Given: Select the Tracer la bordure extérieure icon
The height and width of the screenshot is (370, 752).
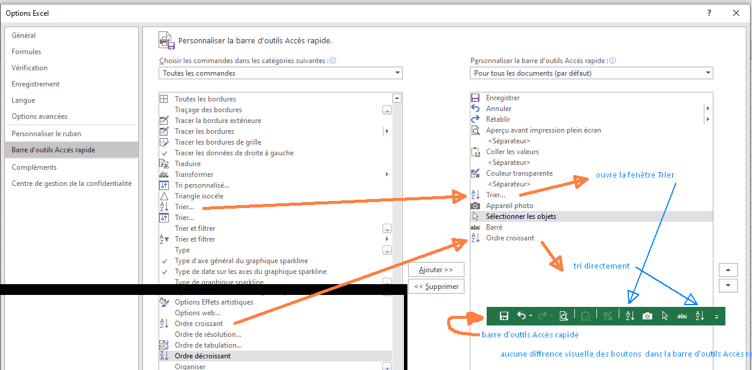Looking at the screenshot, I should point(164,120).
